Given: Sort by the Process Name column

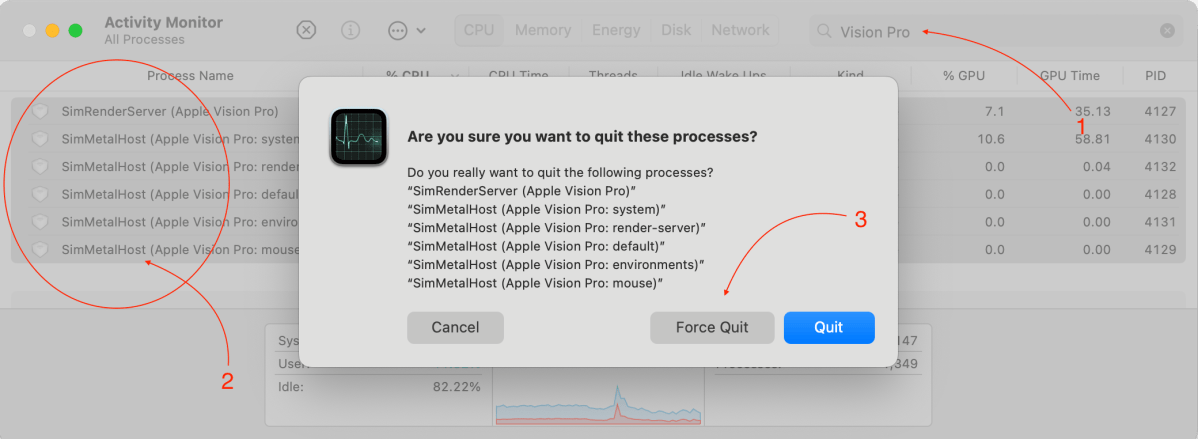Looking at the screenshot, I should coord(190,76).
